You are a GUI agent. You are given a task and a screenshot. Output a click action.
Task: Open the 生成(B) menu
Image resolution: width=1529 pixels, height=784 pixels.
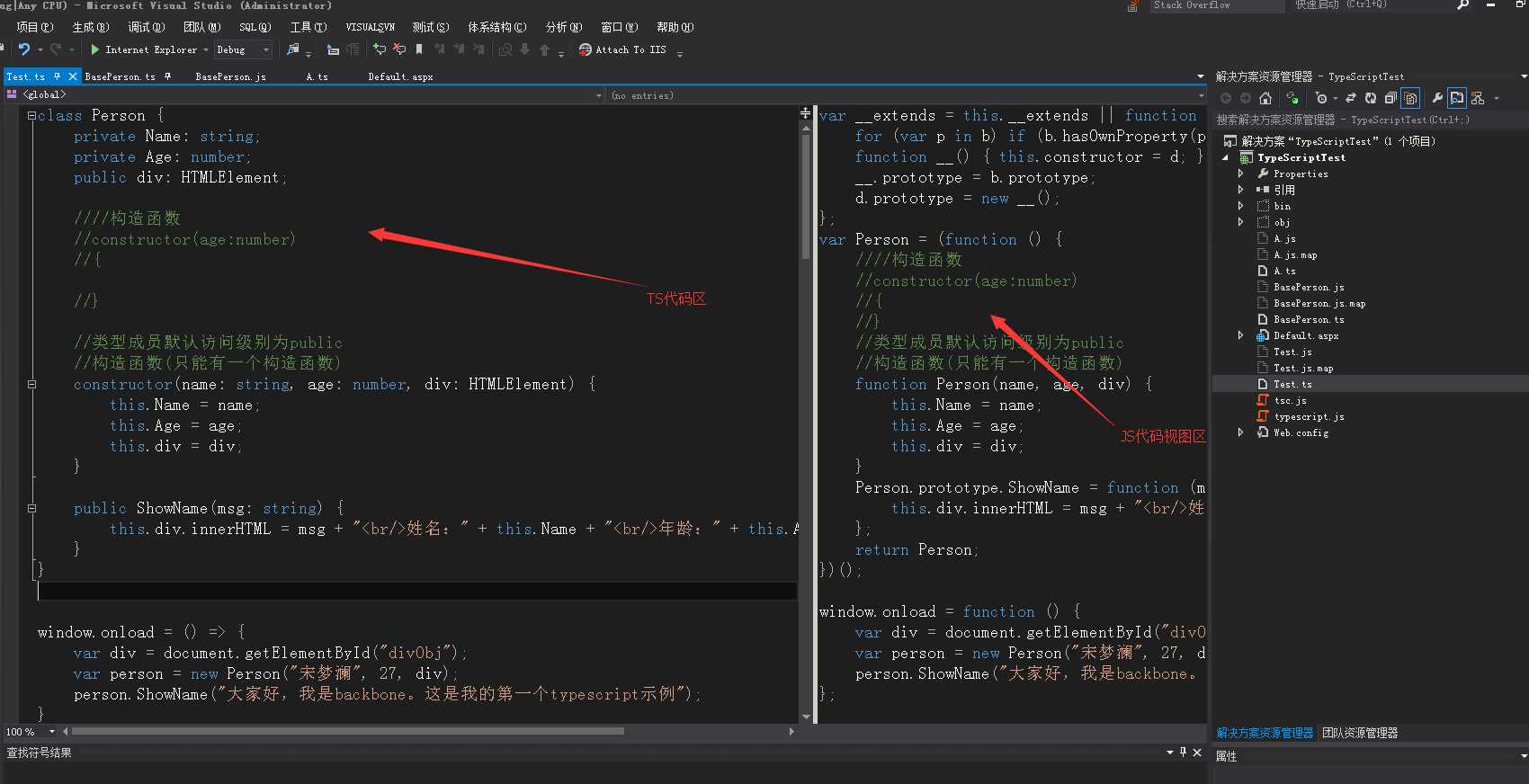coord(91,27)
